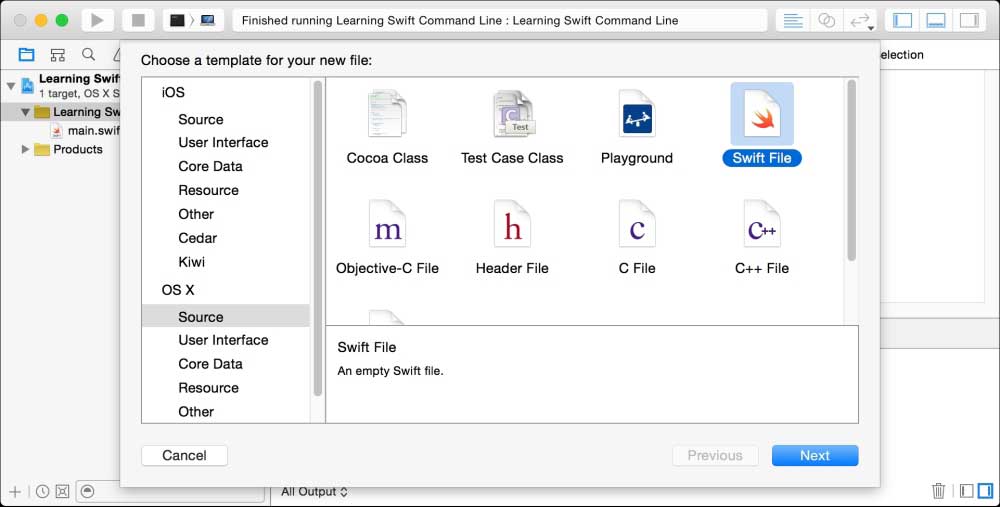Select iOS Source category
The height and width of the screenshot is (507, 1000).
pyautogui.click(x=201, y=119)
